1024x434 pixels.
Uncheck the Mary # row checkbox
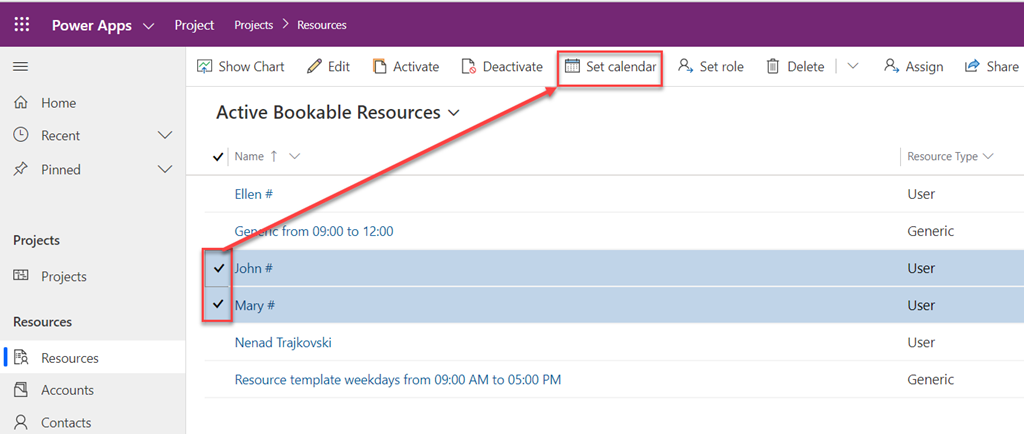tap(218, 305)
